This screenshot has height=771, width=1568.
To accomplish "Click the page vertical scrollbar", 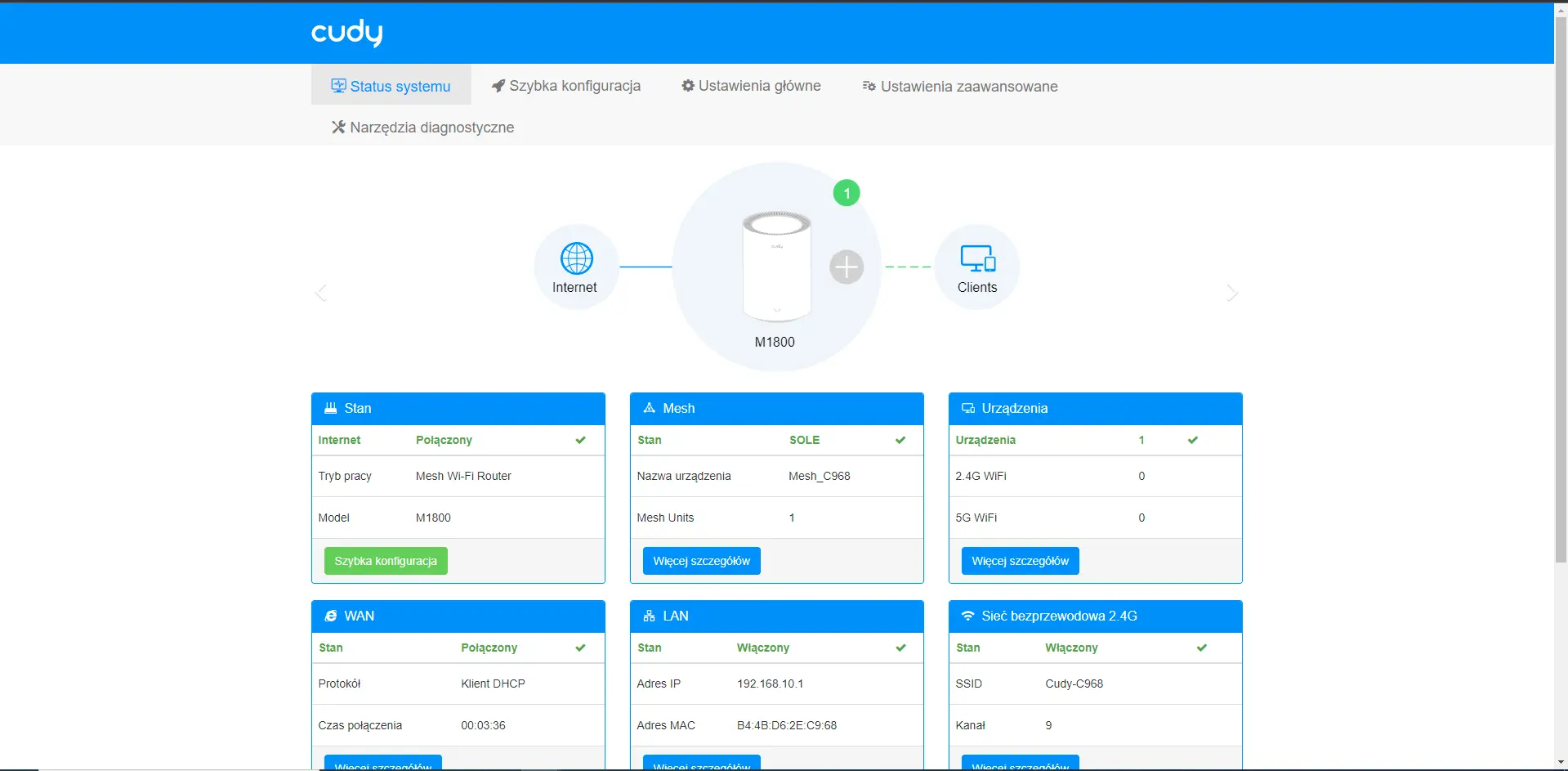I will (1561, 327).
